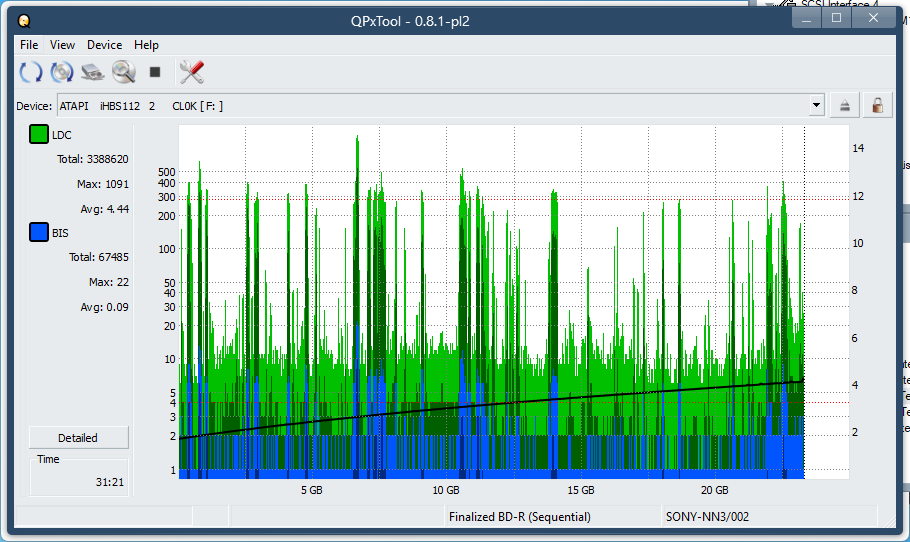Maximize the QPxTool window

[x=836, y=18]
